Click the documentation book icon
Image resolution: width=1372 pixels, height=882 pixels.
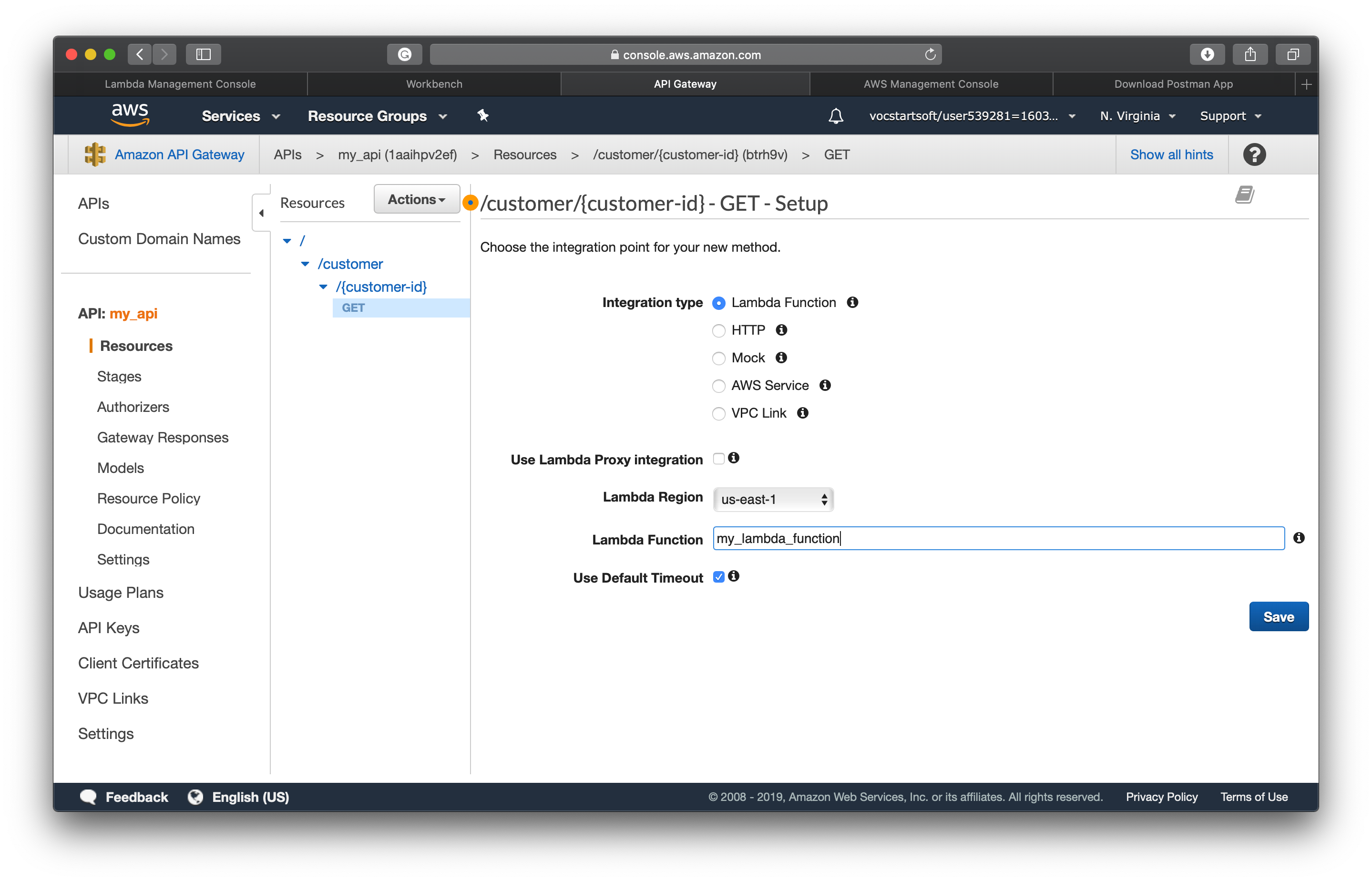pos(1244,195)
